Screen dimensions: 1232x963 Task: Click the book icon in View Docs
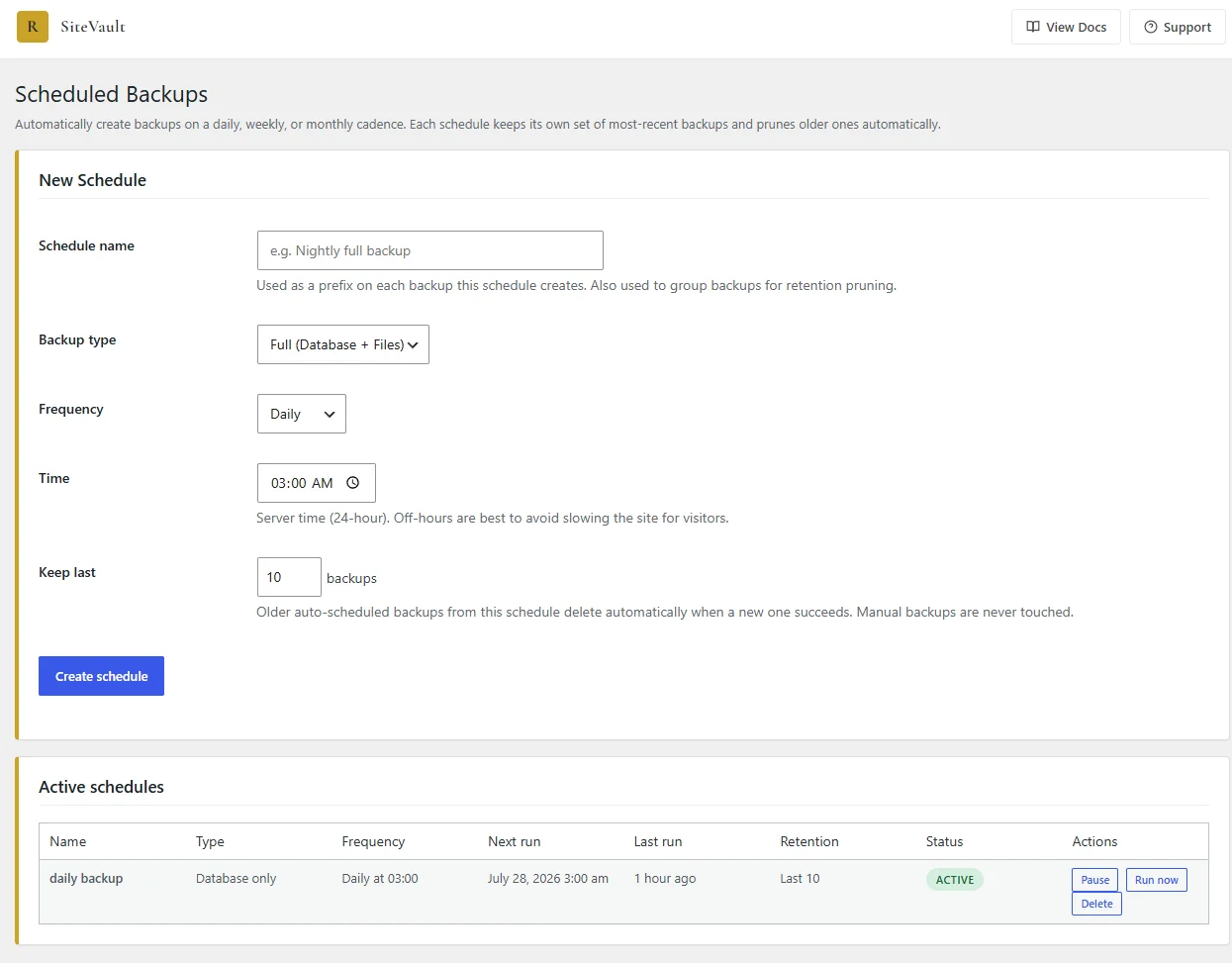click(1033, 27)
